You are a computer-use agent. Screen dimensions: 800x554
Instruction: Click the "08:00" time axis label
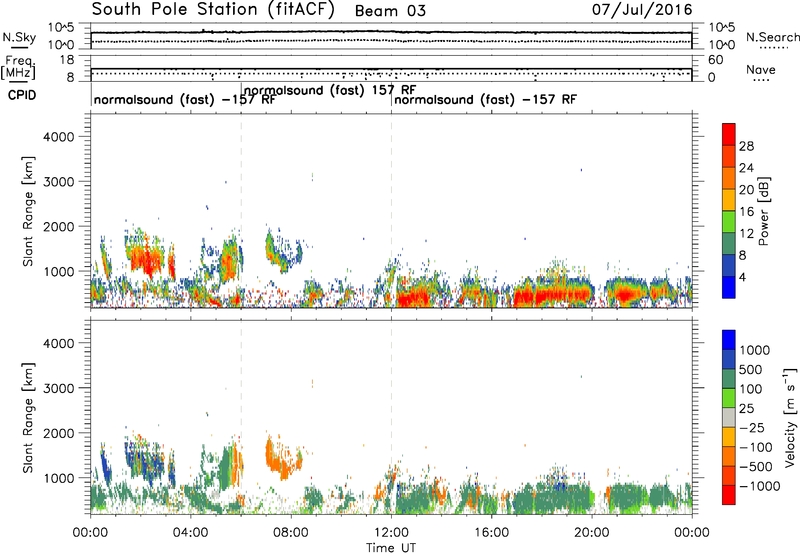point(291,533)
